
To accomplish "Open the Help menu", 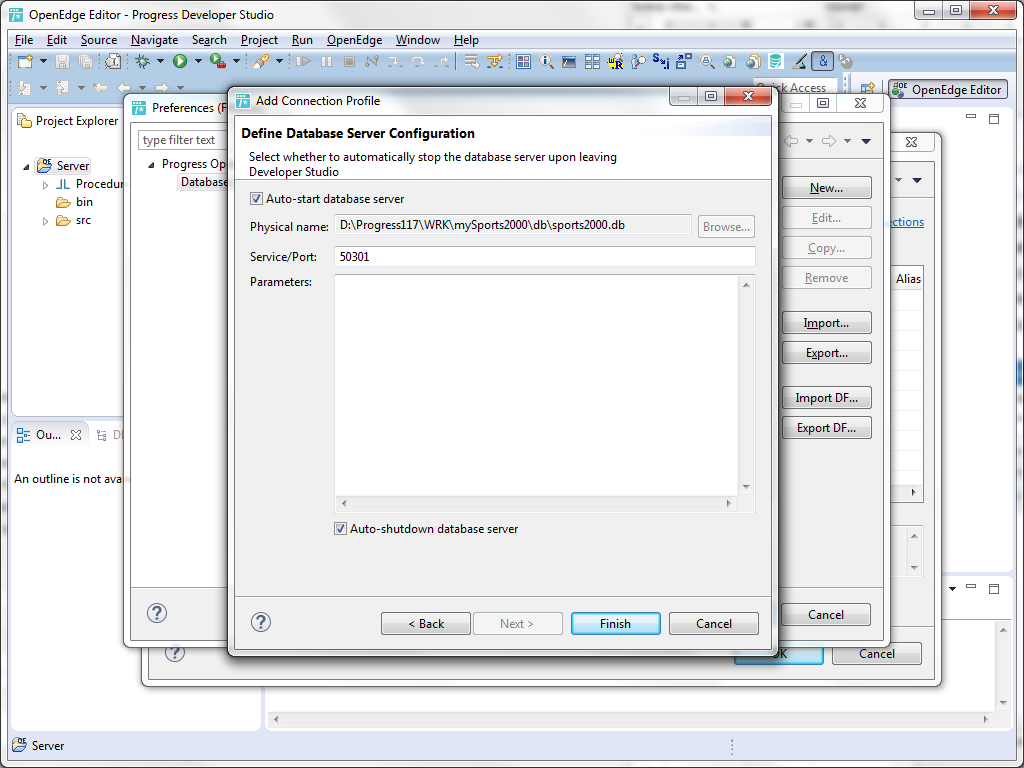I will tap(466, 40).
